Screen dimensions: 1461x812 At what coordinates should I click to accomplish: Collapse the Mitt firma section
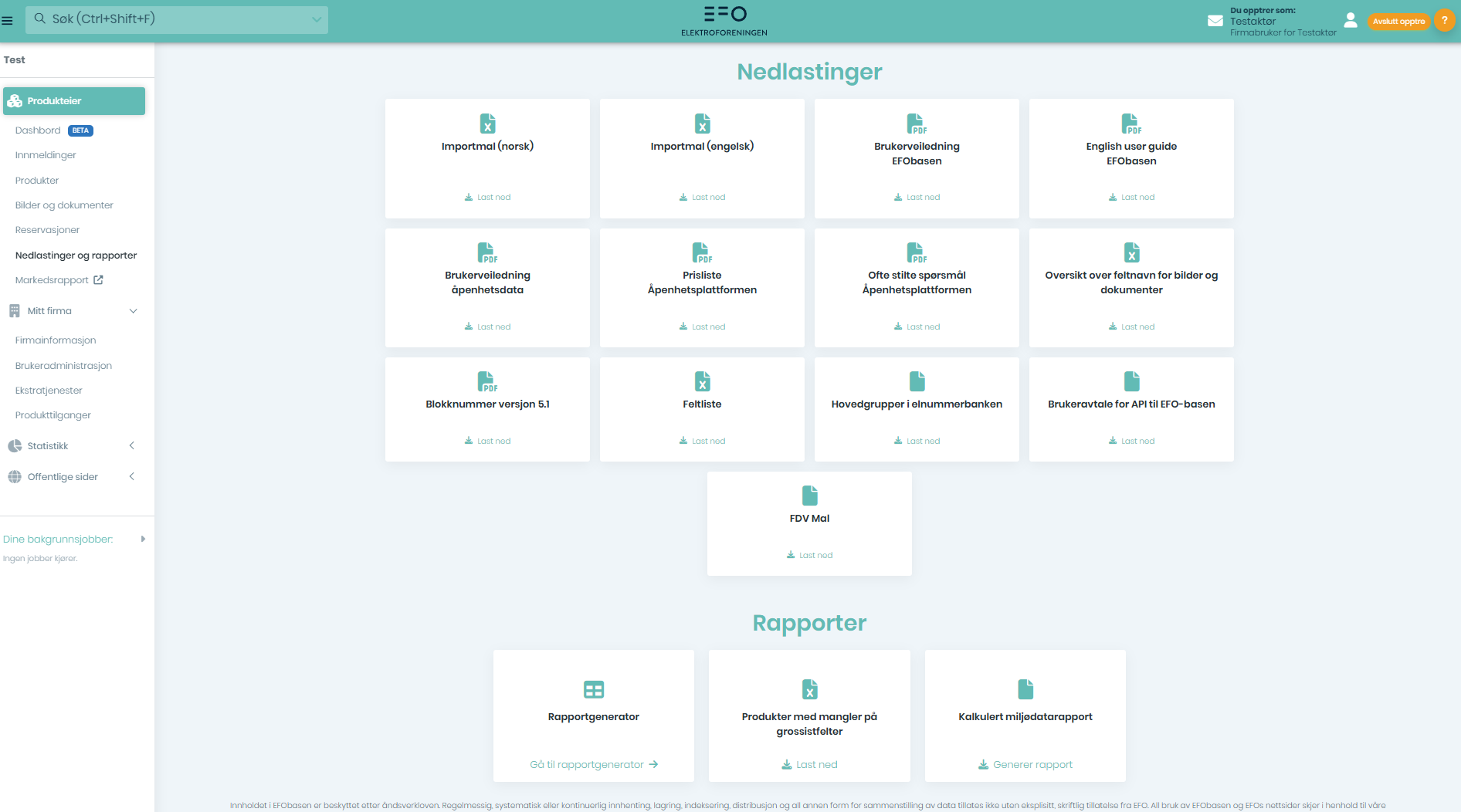pyautogui.click(x=133, y=311)
